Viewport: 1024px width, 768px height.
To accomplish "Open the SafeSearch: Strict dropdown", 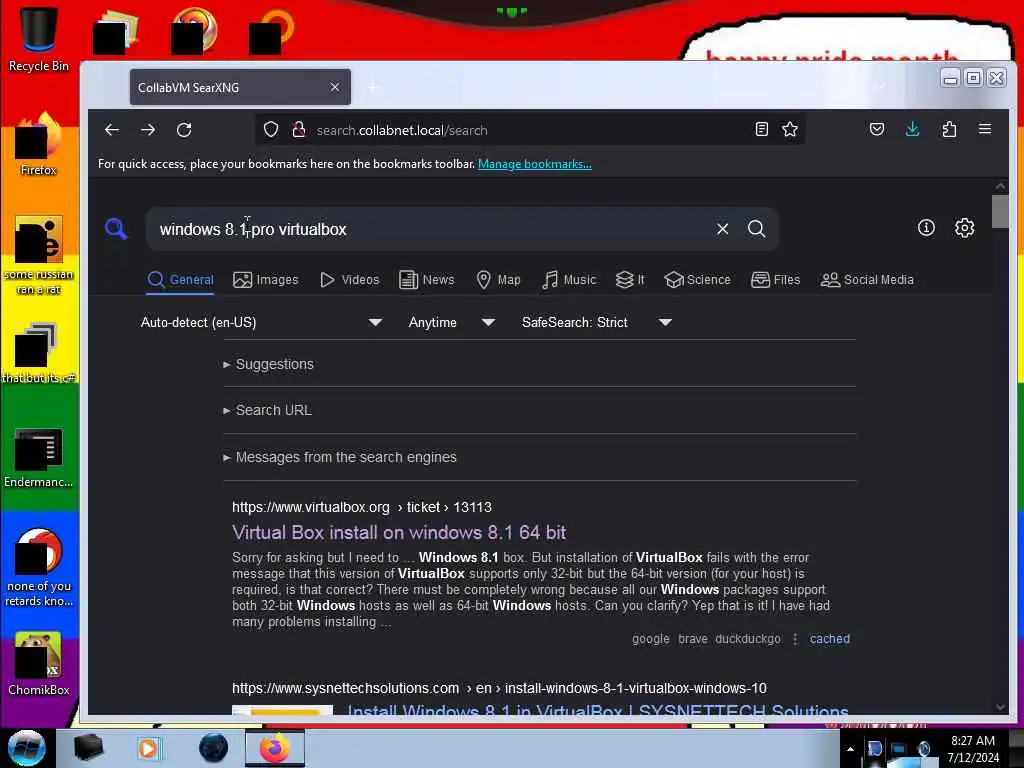I will [596, 322].
